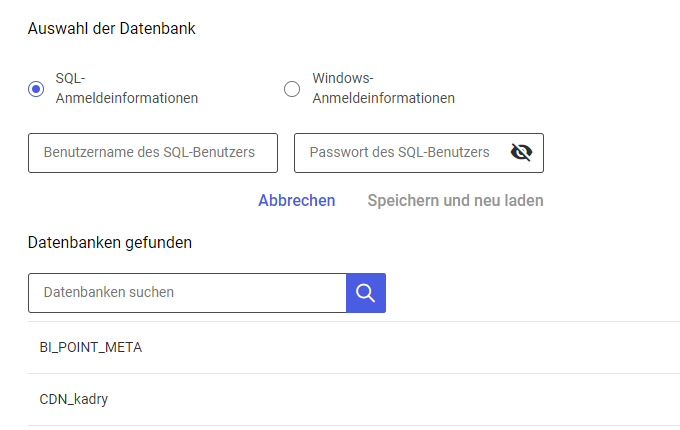Click the blue magnifier search button

366,293
